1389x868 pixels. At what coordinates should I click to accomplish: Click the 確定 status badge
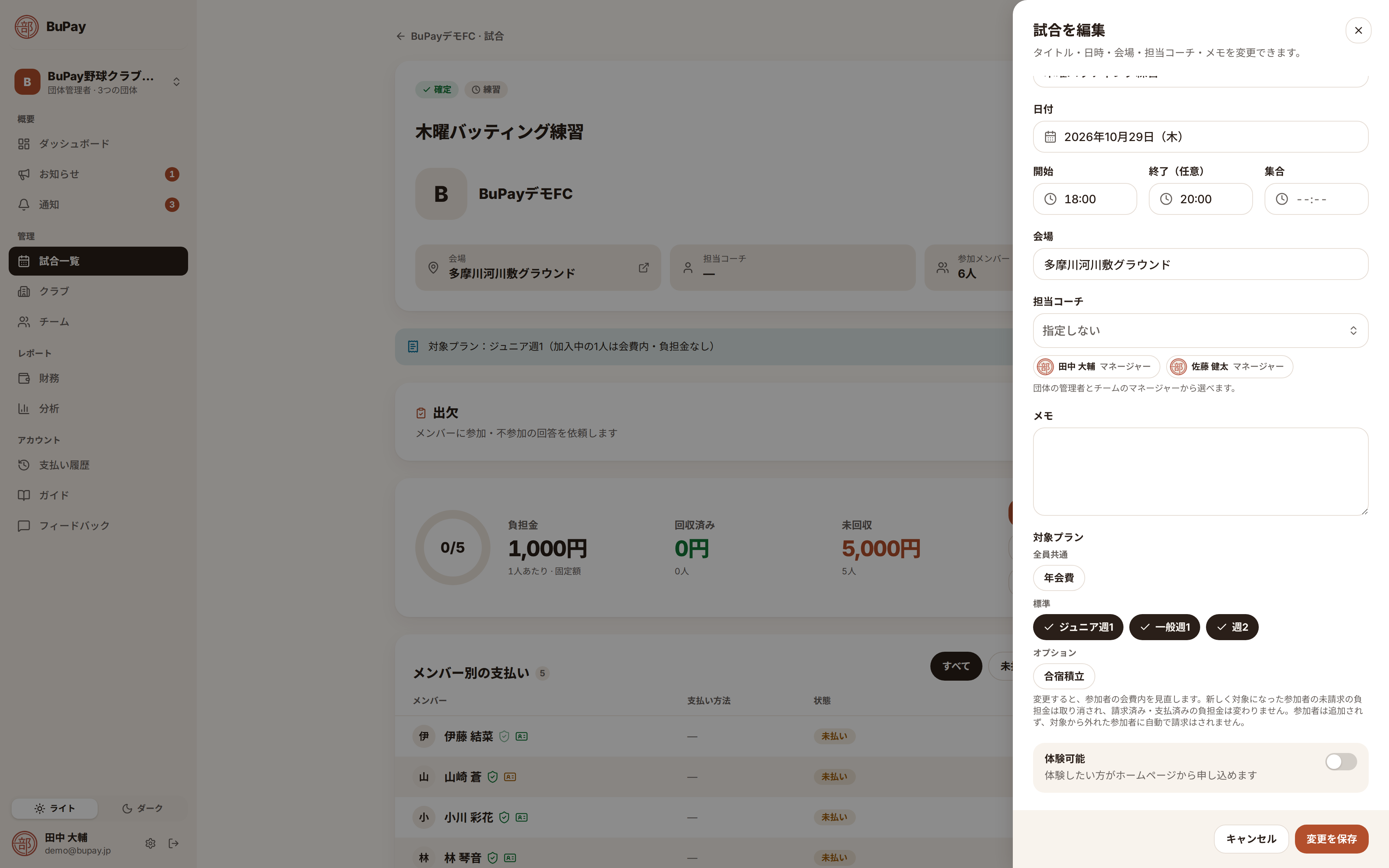click(x=437, y=90)
